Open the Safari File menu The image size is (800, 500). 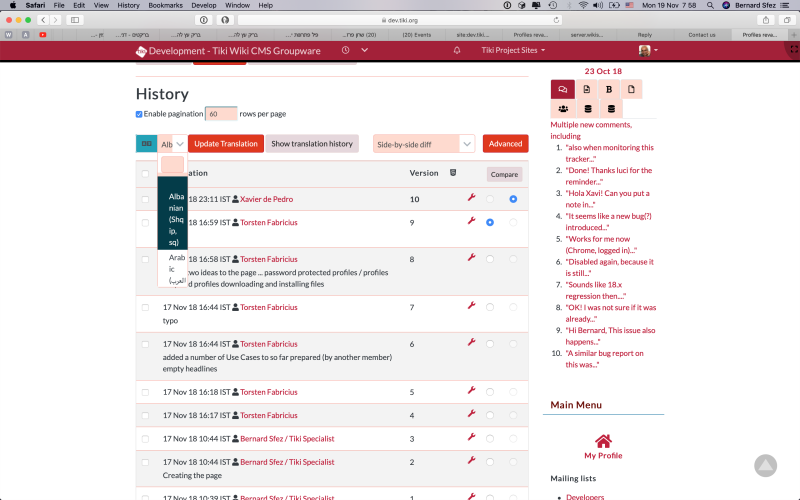59,5
